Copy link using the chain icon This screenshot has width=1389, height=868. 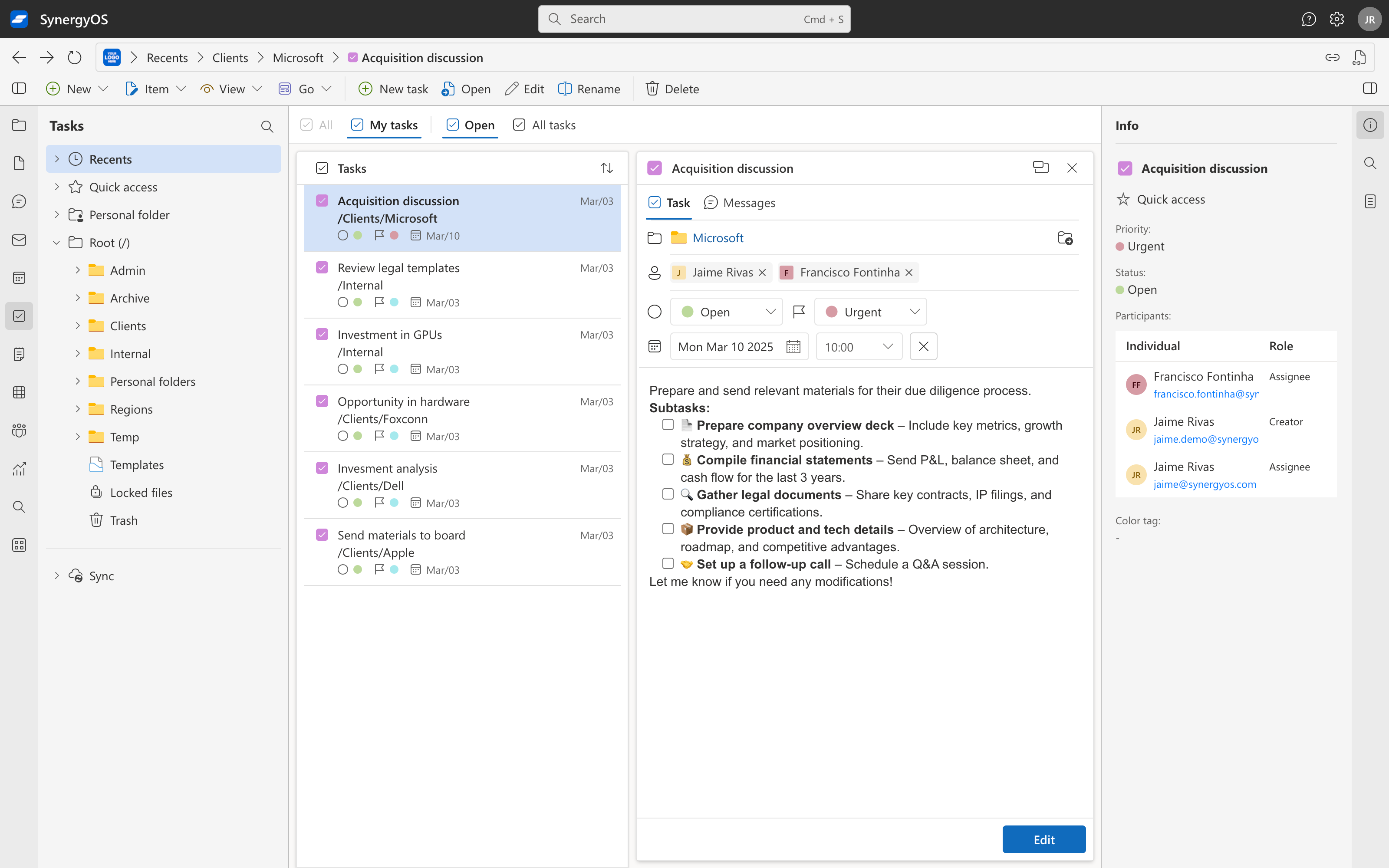coord(1332,57)
